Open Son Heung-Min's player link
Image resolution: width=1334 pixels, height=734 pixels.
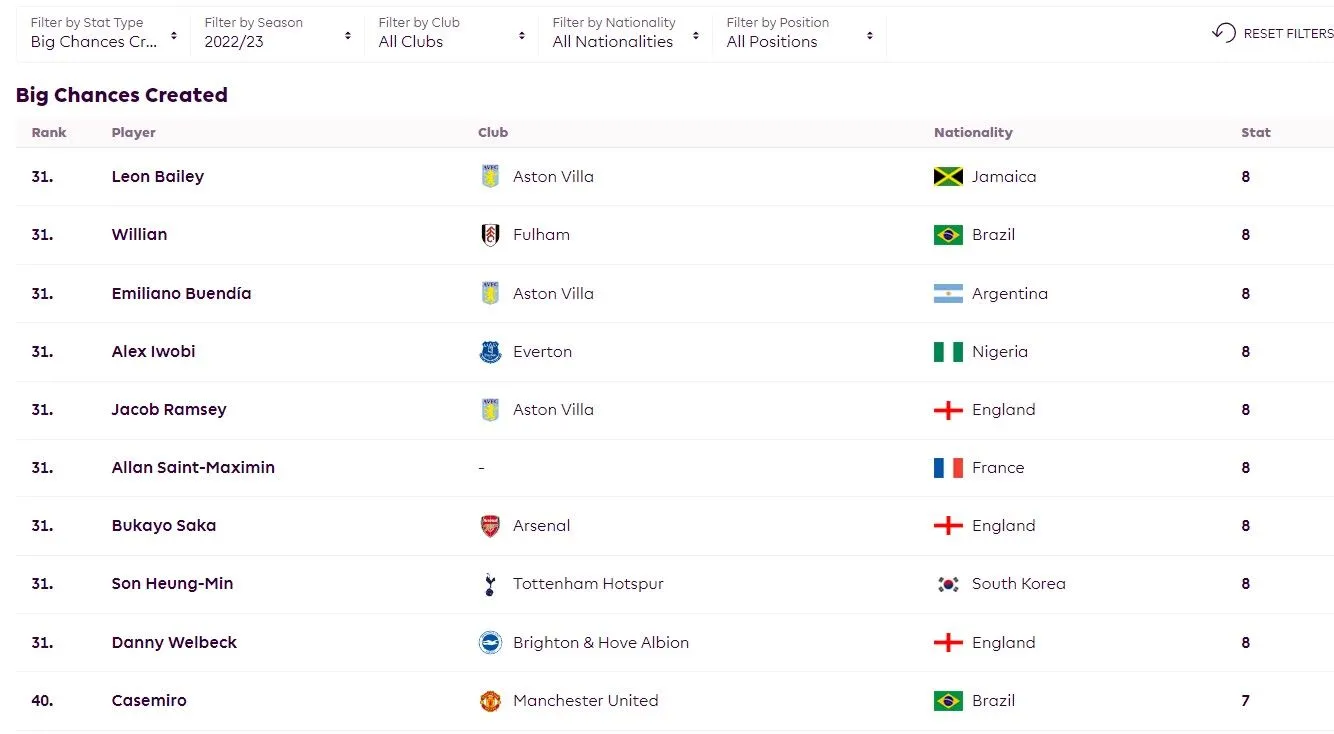pos(172,584)
